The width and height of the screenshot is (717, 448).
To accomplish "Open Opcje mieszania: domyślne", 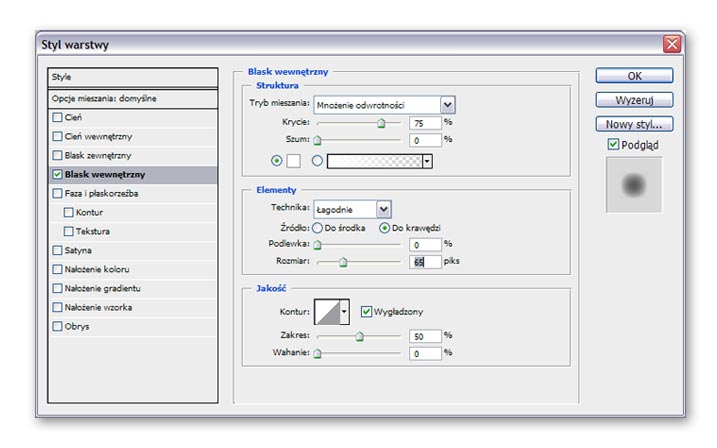I will tap(133, 98).
